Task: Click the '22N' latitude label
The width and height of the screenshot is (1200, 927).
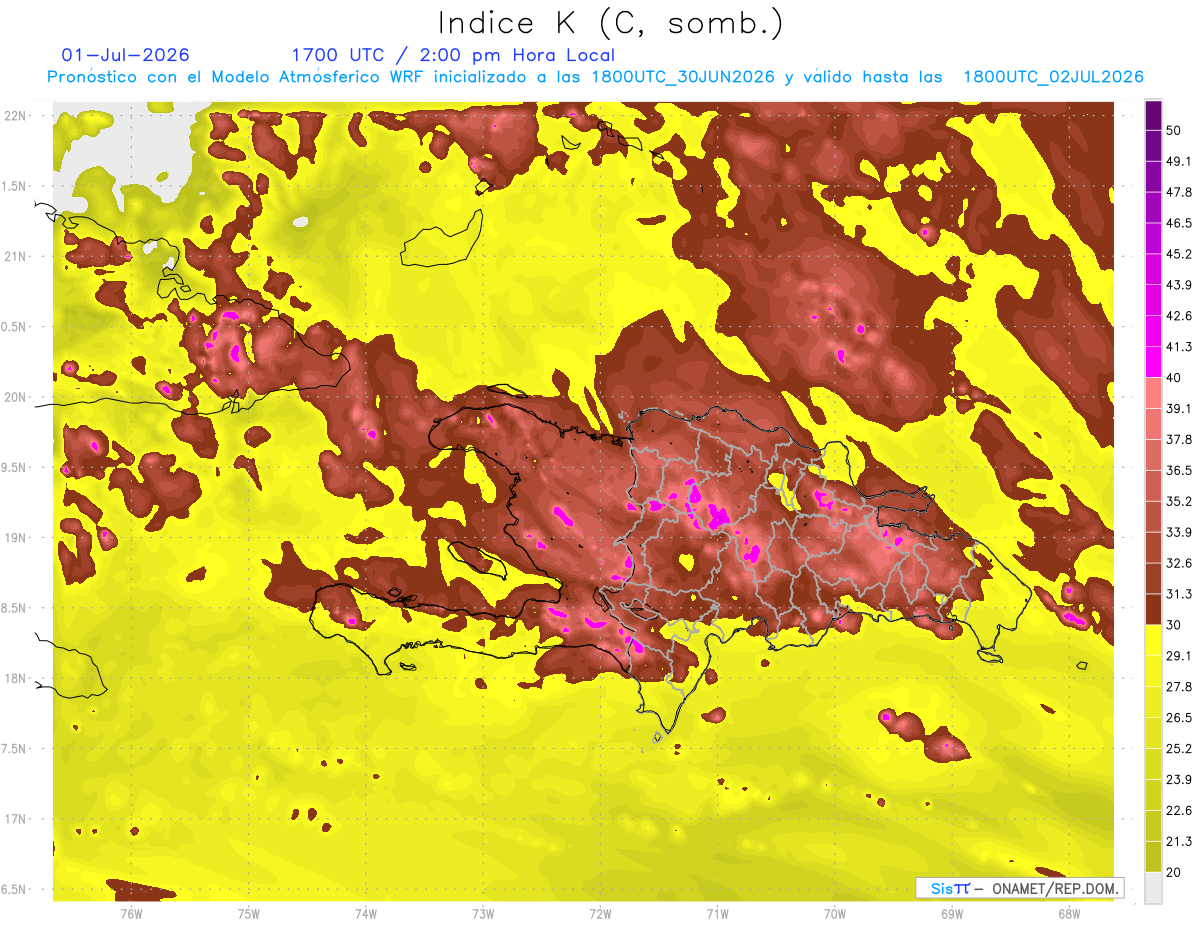Action: [x=16, y=116]
